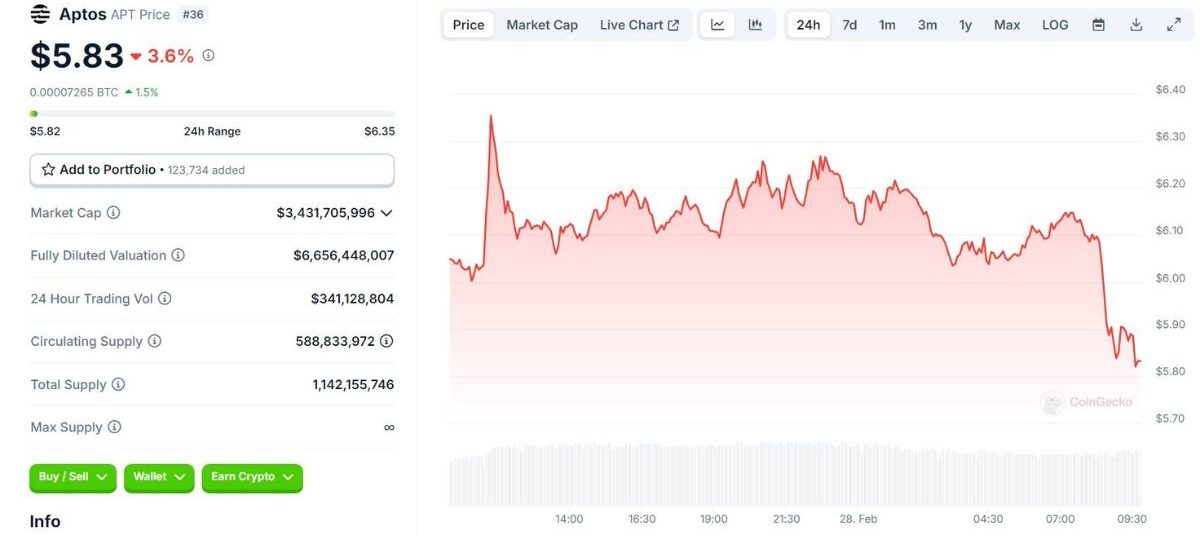1200x536 pixels.
Task: Switch to candlestick chart icon
Action: tap(755, 25)
